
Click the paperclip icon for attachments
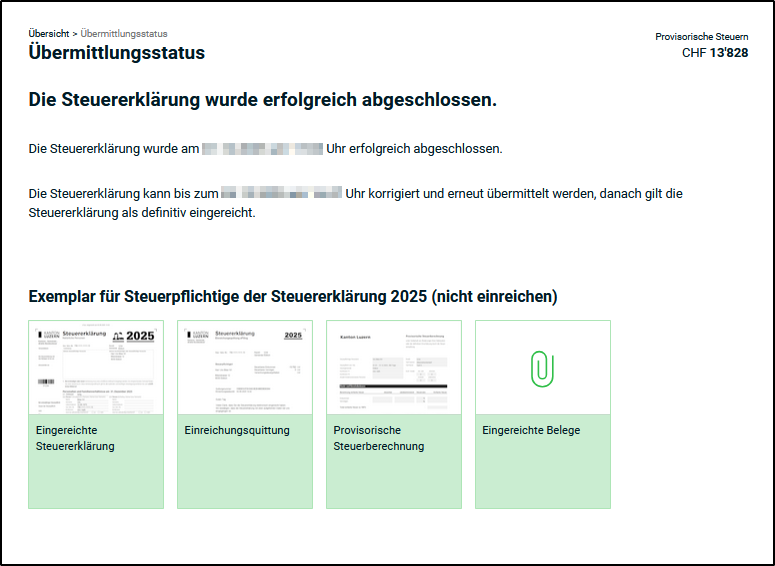542,368
